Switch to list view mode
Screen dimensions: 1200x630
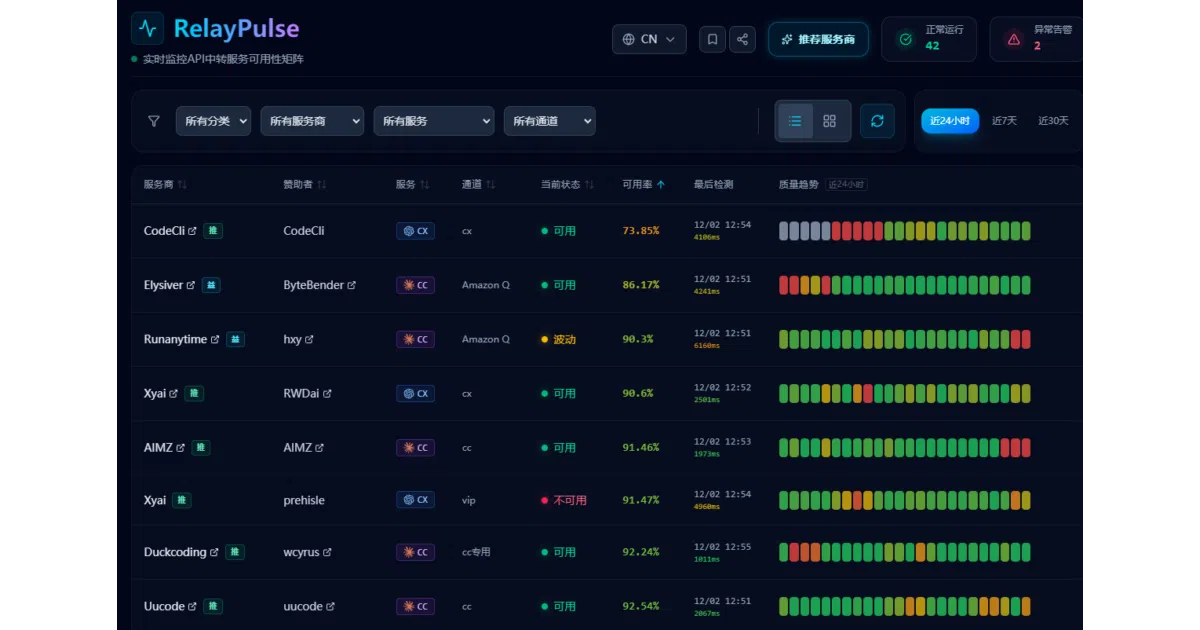point(795,121)
